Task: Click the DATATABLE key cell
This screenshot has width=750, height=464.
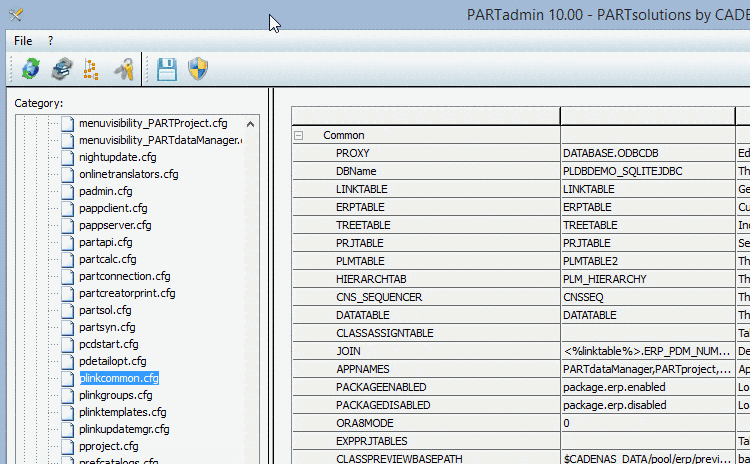Action: click(426, 315)
